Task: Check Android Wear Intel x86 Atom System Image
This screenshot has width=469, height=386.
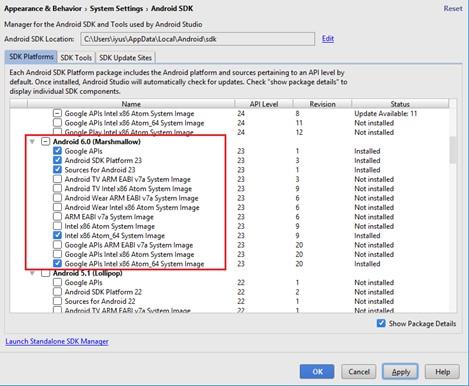Action: (x=57, y=207)
